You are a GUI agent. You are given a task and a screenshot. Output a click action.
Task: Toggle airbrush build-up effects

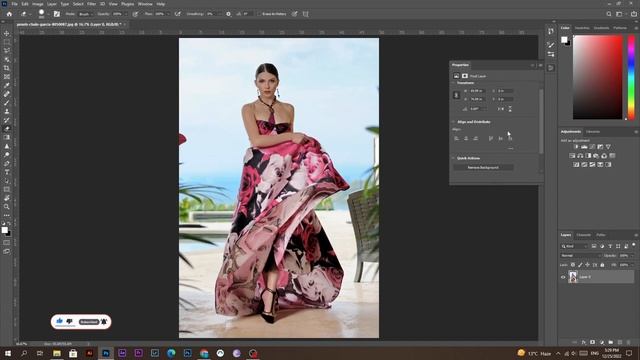point(178,14)
